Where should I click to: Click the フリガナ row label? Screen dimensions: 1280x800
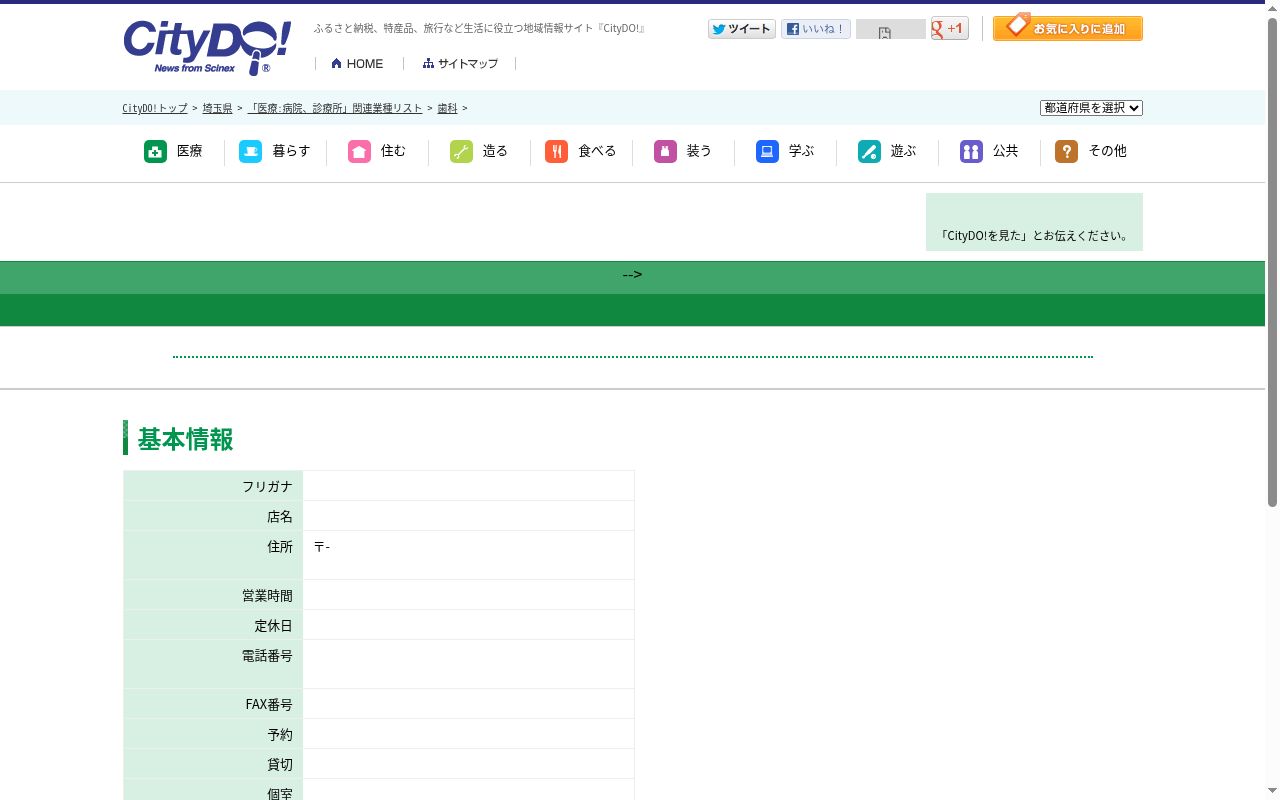click(x=267, y=486)
